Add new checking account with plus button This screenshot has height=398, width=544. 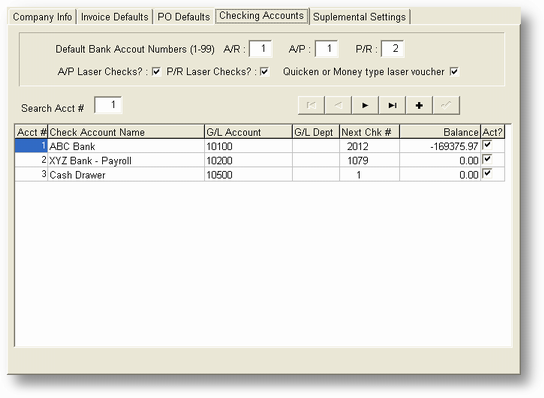tap(419, 105)
